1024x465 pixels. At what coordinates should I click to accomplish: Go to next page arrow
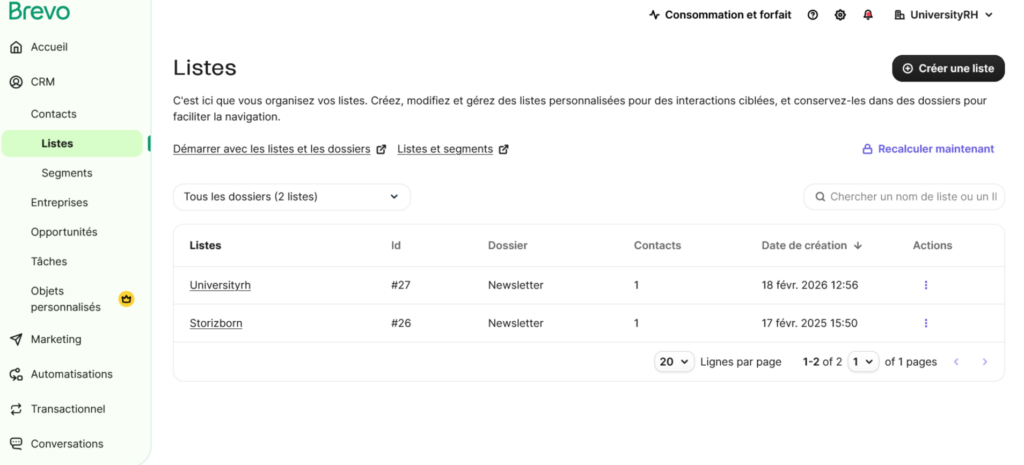tap(985, 362)
